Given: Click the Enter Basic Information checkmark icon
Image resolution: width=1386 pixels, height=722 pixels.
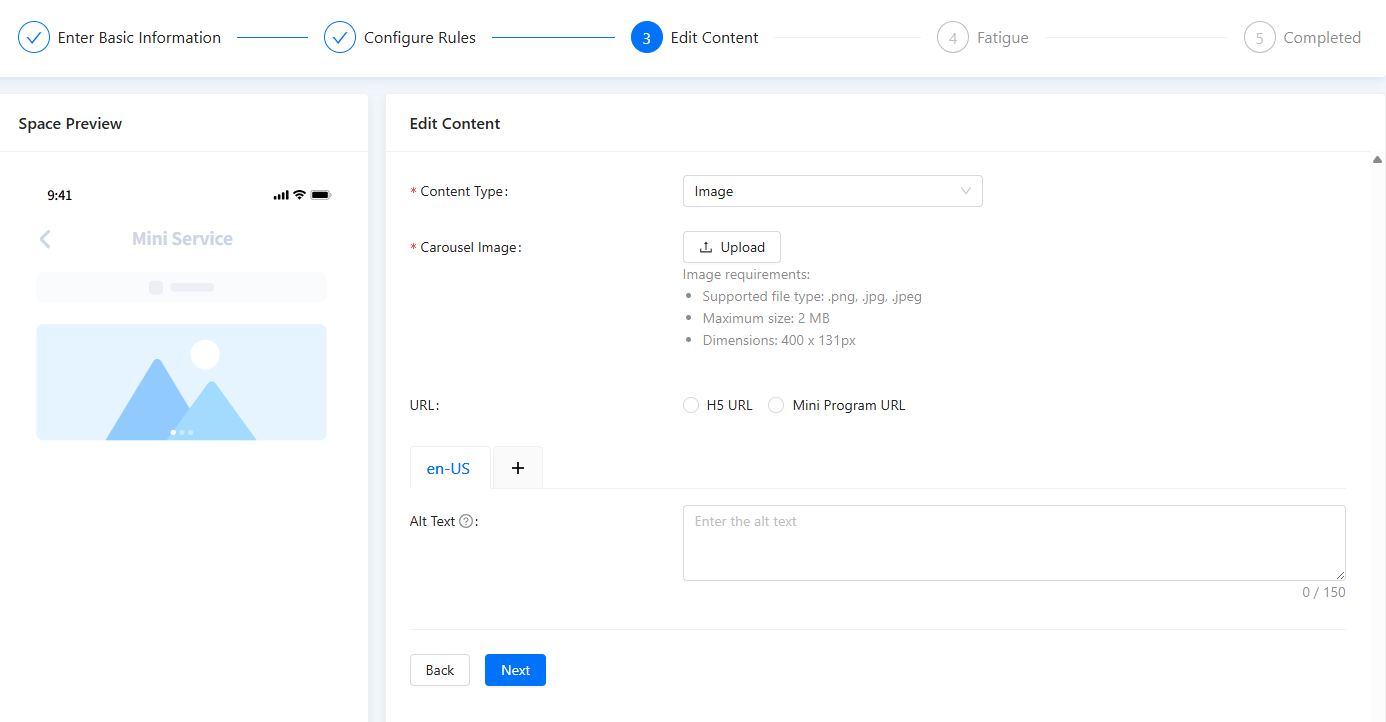Looking at the screenshot, I should click(x=34, y=38).
